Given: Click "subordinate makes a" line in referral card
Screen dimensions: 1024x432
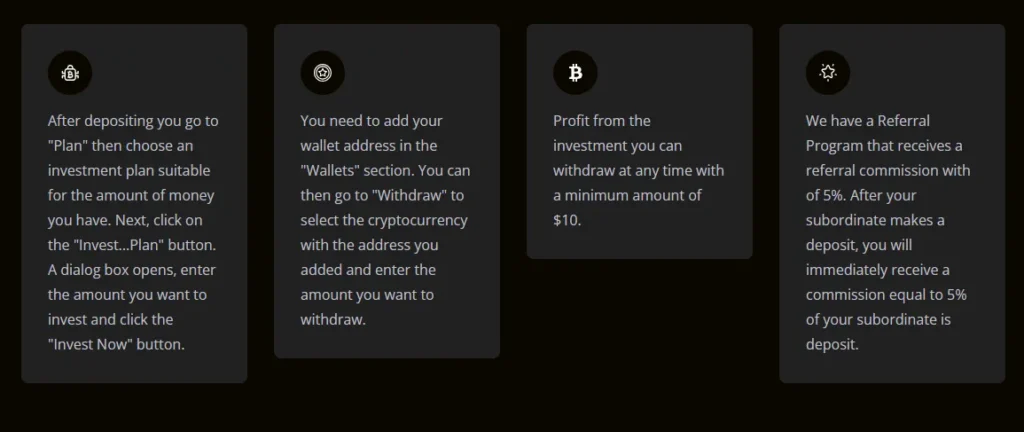Looking at the screenshot, I should (874, 220).
